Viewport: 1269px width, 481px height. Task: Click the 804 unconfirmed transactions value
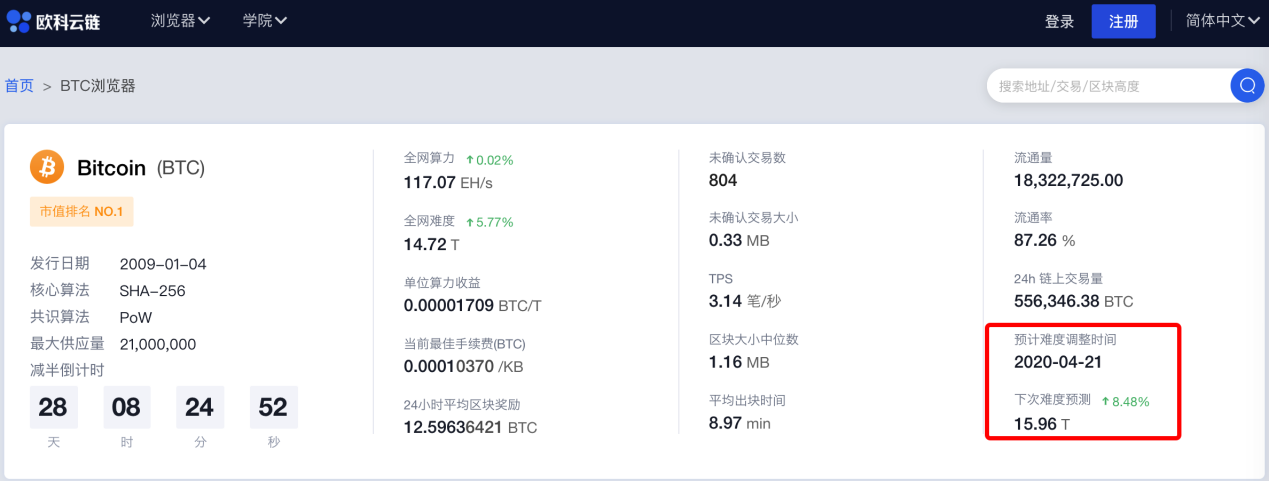click(723, 180)
